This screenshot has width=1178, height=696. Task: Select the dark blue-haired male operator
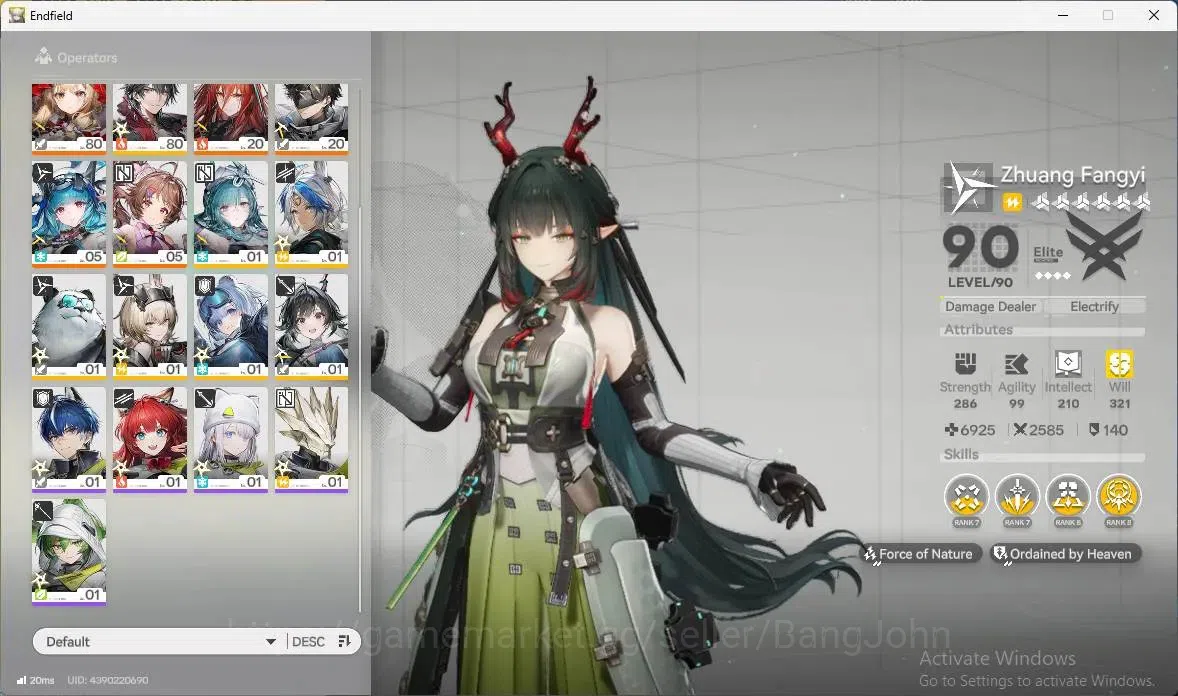[69, 439]
